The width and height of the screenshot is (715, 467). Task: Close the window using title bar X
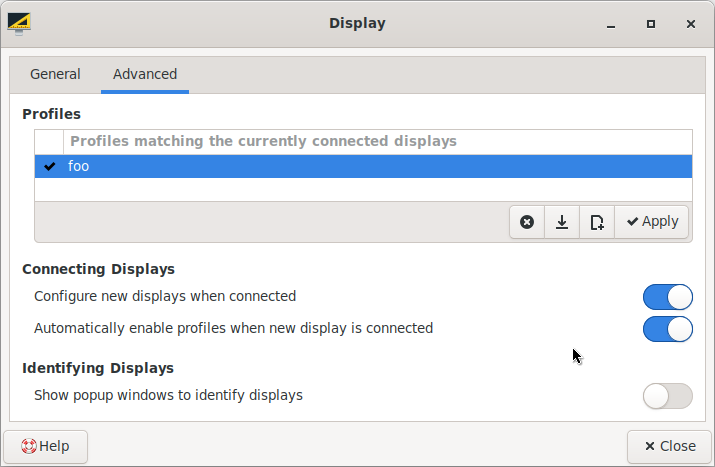point(691,24)
